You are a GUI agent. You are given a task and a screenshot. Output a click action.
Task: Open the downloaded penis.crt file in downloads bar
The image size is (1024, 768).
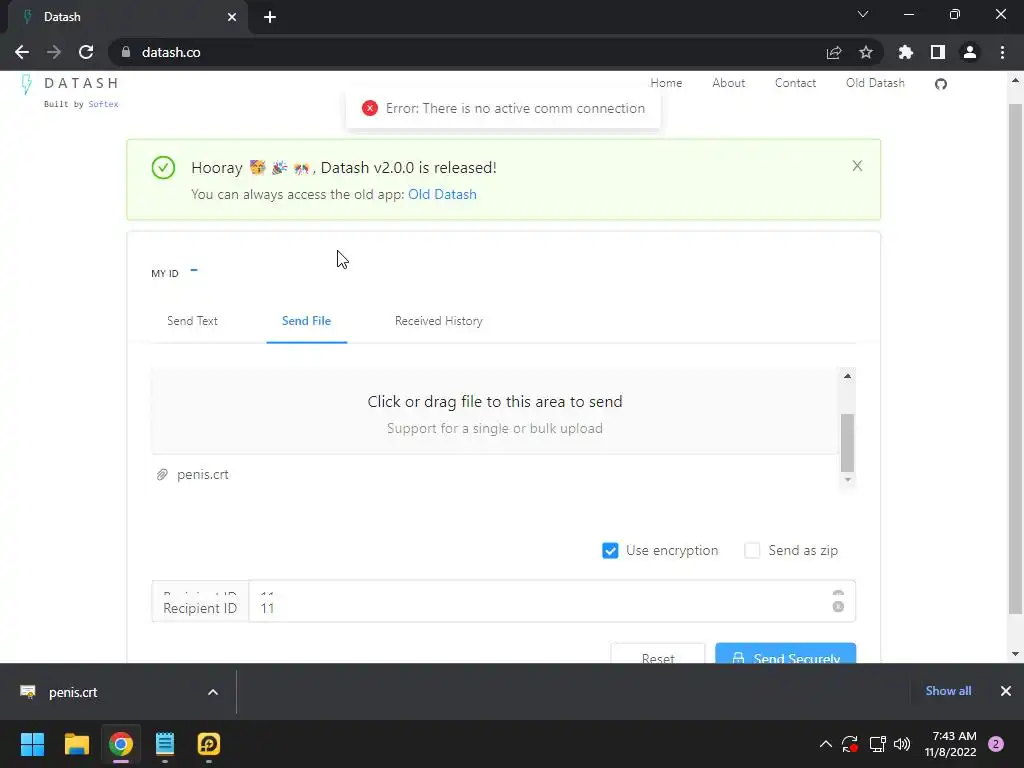tap(72, 692)
